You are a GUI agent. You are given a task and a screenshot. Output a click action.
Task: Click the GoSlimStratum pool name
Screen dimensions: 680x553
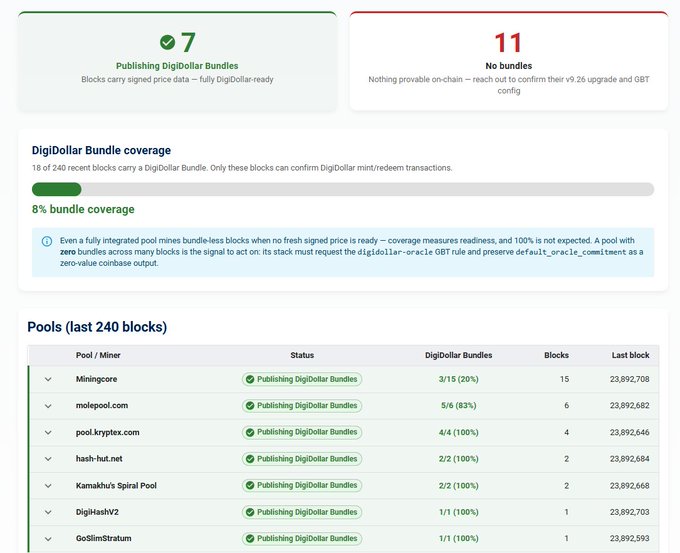coord(104,538)
